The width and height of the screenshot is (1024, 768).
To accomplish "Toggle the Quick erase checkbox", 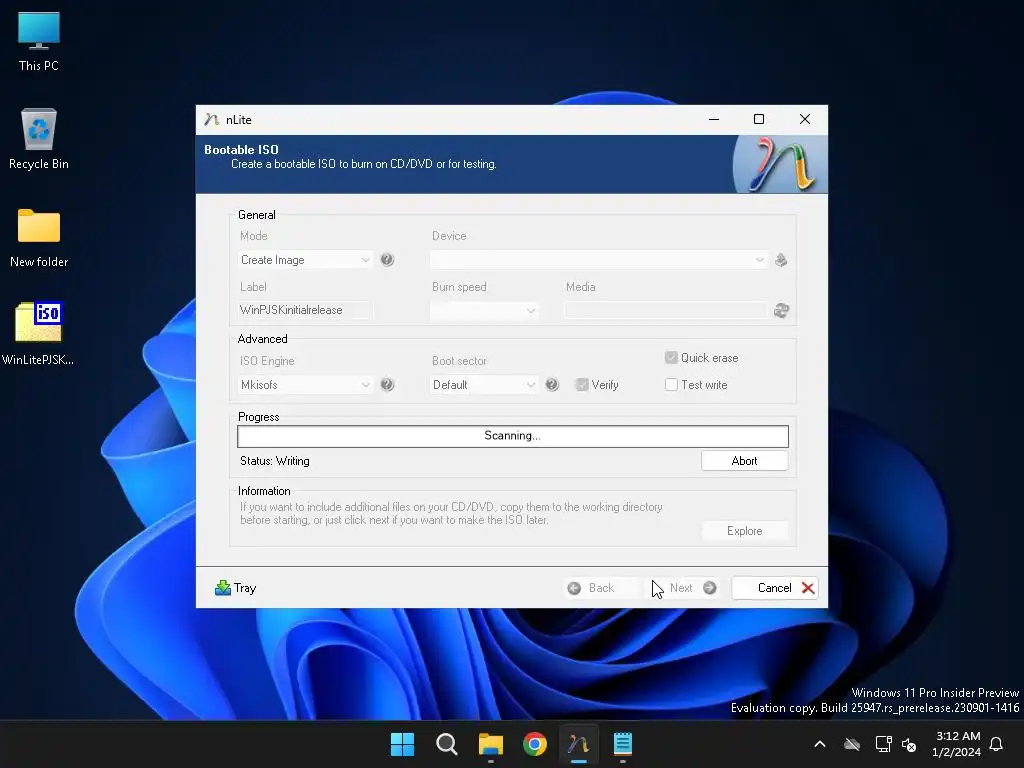I will pos(671,357).
